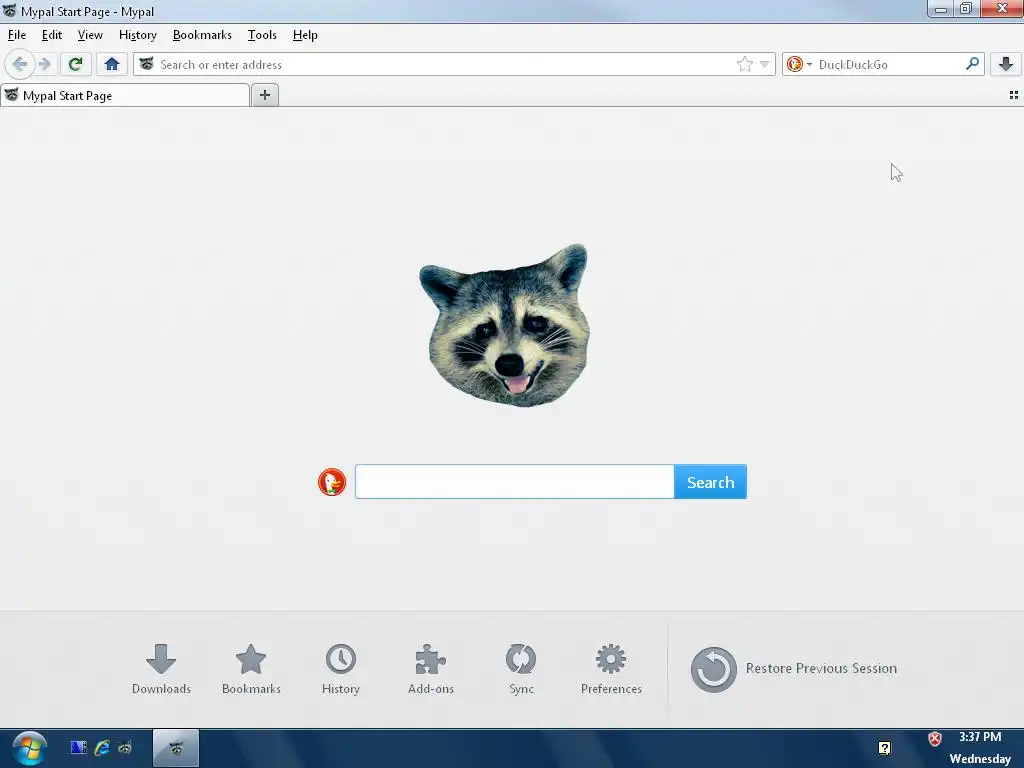Open the DuckDuckGo search engine selector
The image size is (1024, 768).
click(x=799, y=64)
